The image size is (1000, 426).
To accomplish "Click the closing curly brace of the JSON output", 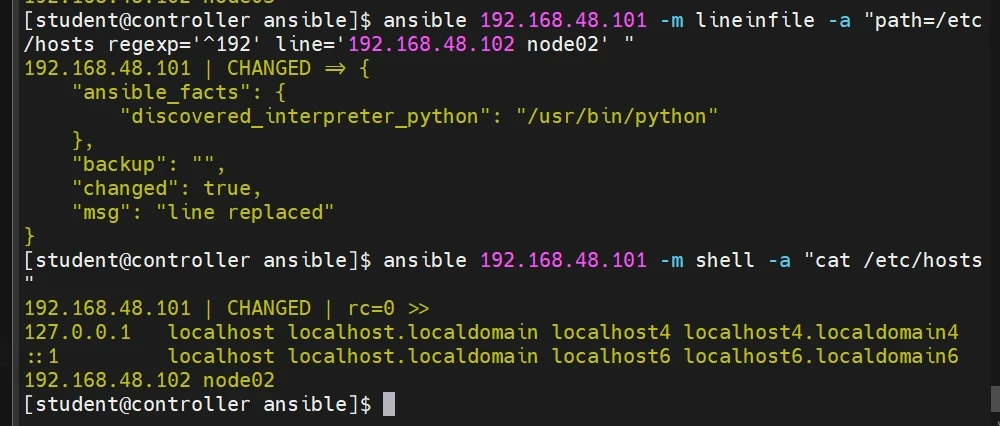I will coord(30,236).
